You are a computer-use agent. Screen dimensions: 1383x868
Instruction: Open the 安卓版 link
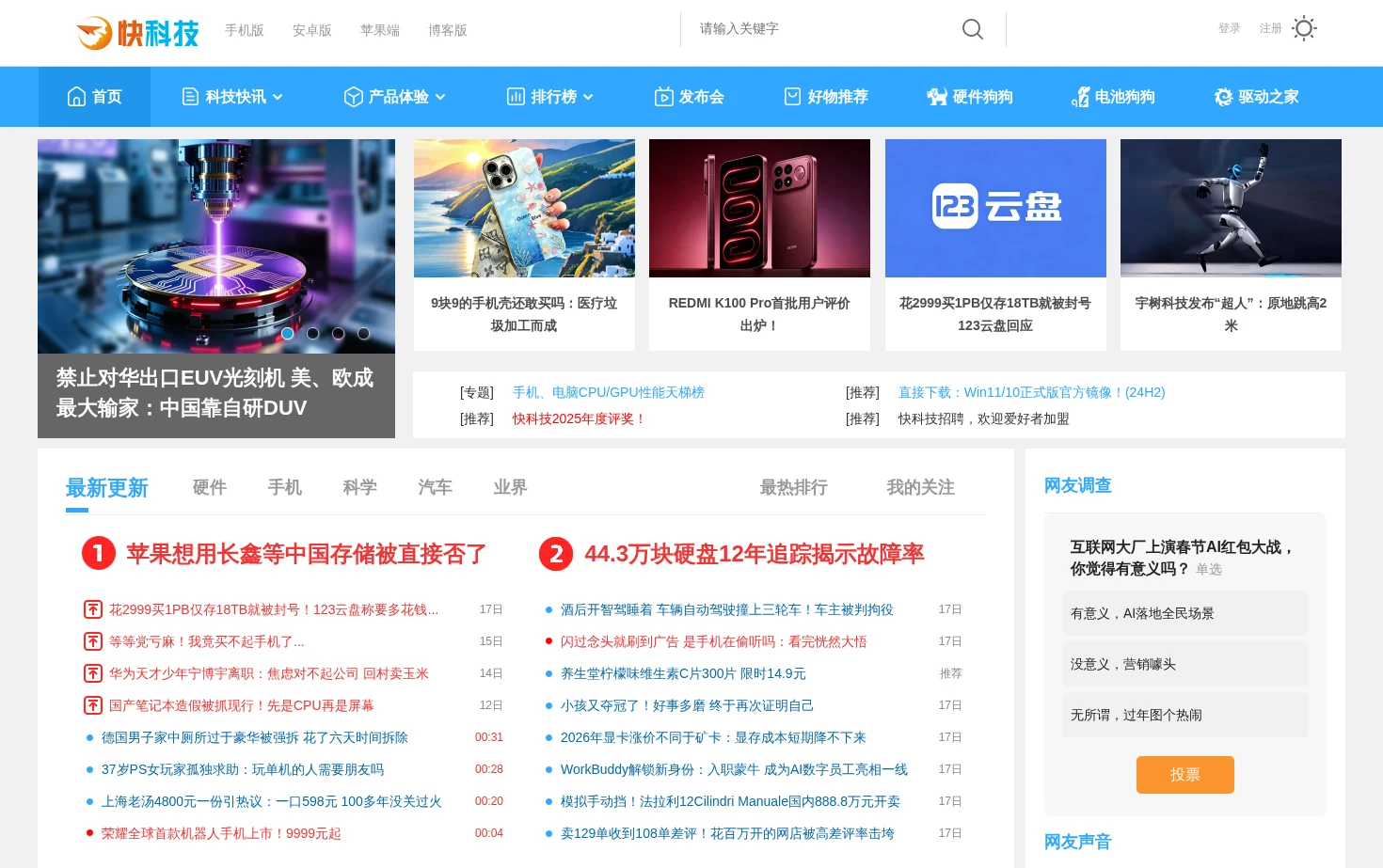click(x=312, y=30)
